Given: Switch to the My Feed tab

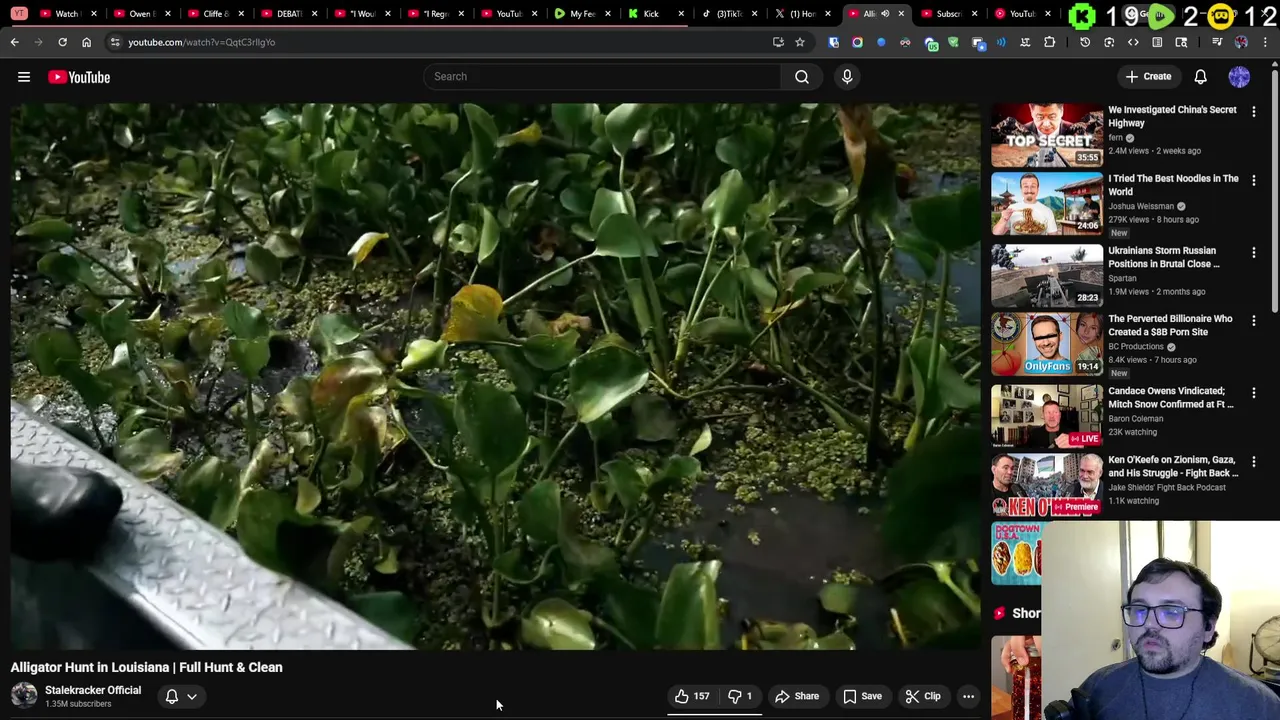Looking at the screenshot, I should 582,14.
